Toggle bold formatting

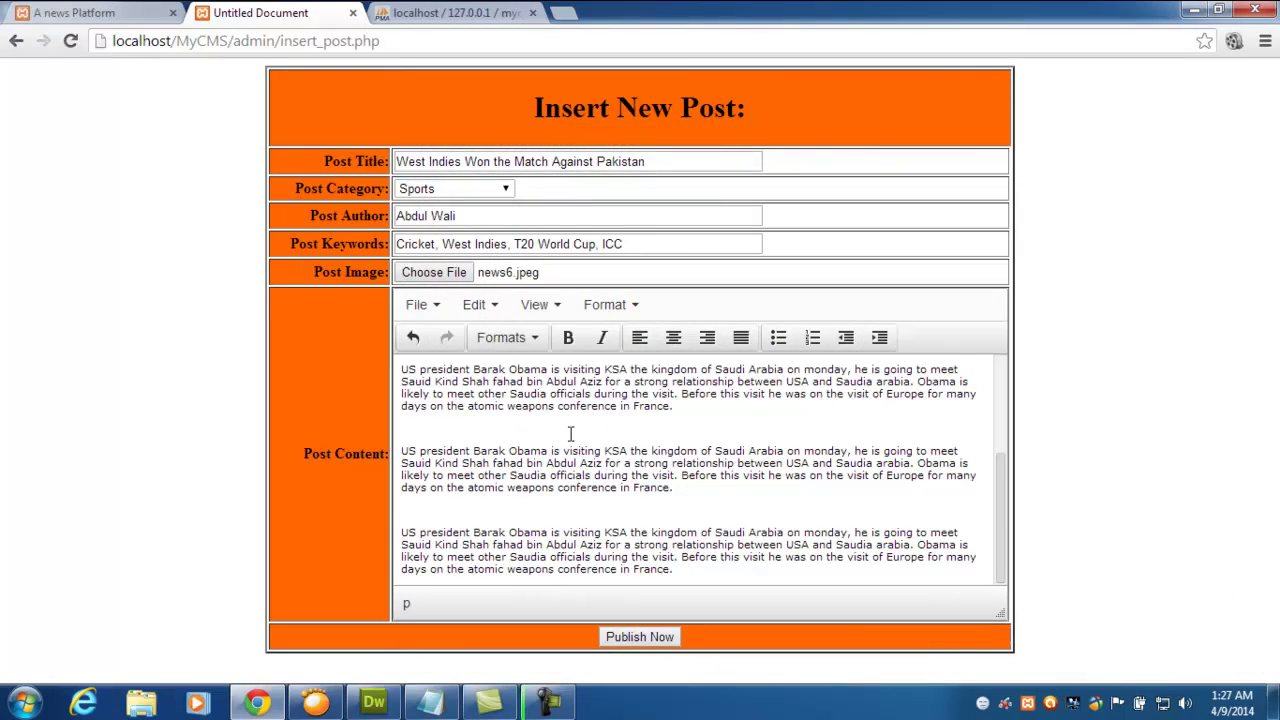point(568,338)
